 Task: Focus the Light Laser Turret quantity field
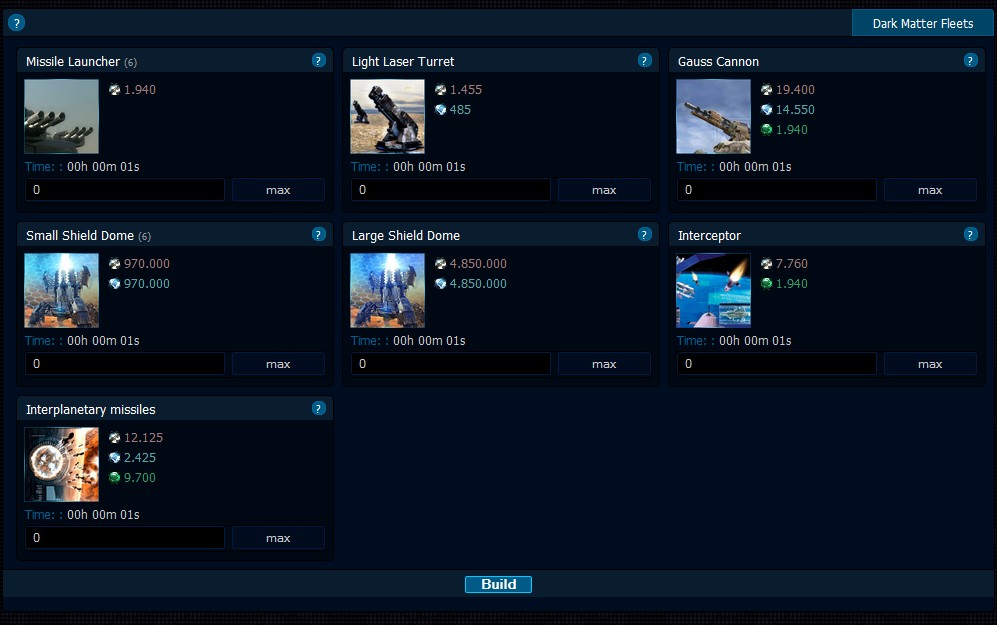pyautogui.click(x=450, y=190)
